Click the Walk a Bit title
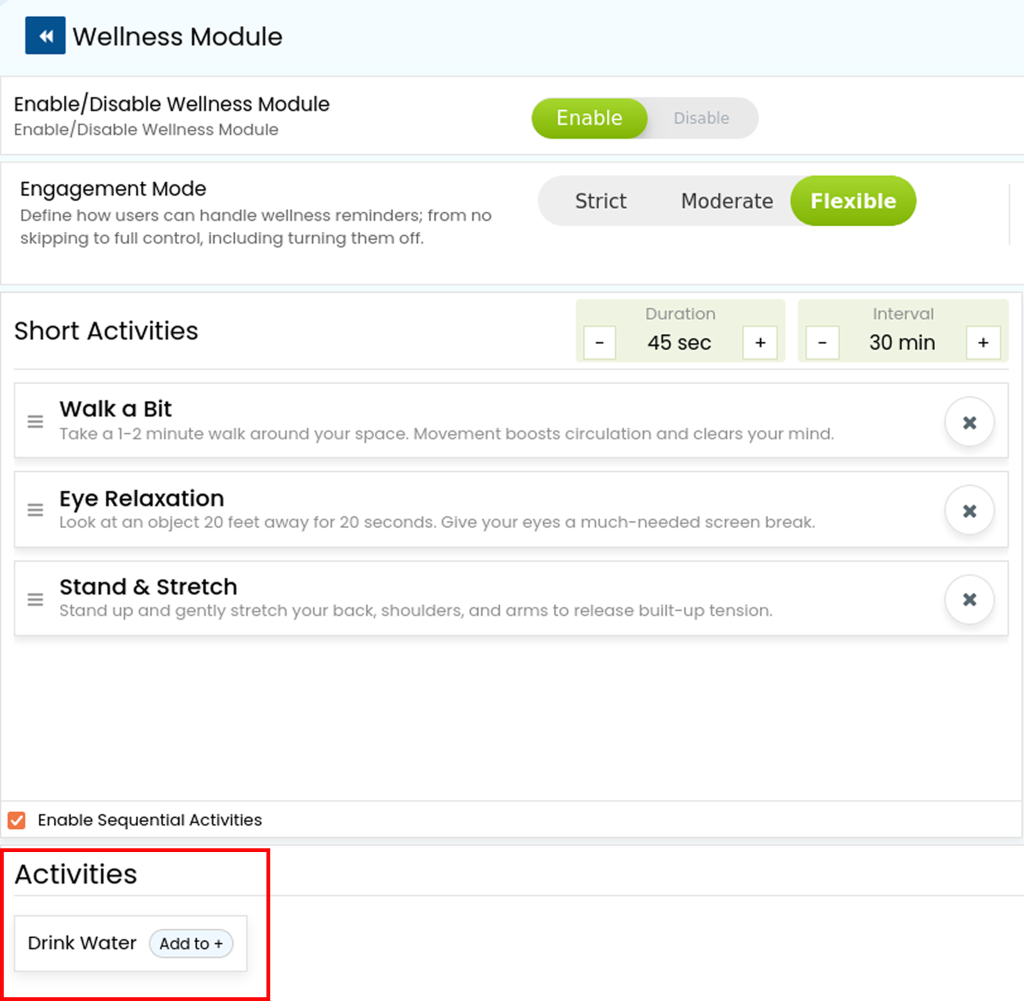Screen dimensions: 1024x1001 (116, 409)
